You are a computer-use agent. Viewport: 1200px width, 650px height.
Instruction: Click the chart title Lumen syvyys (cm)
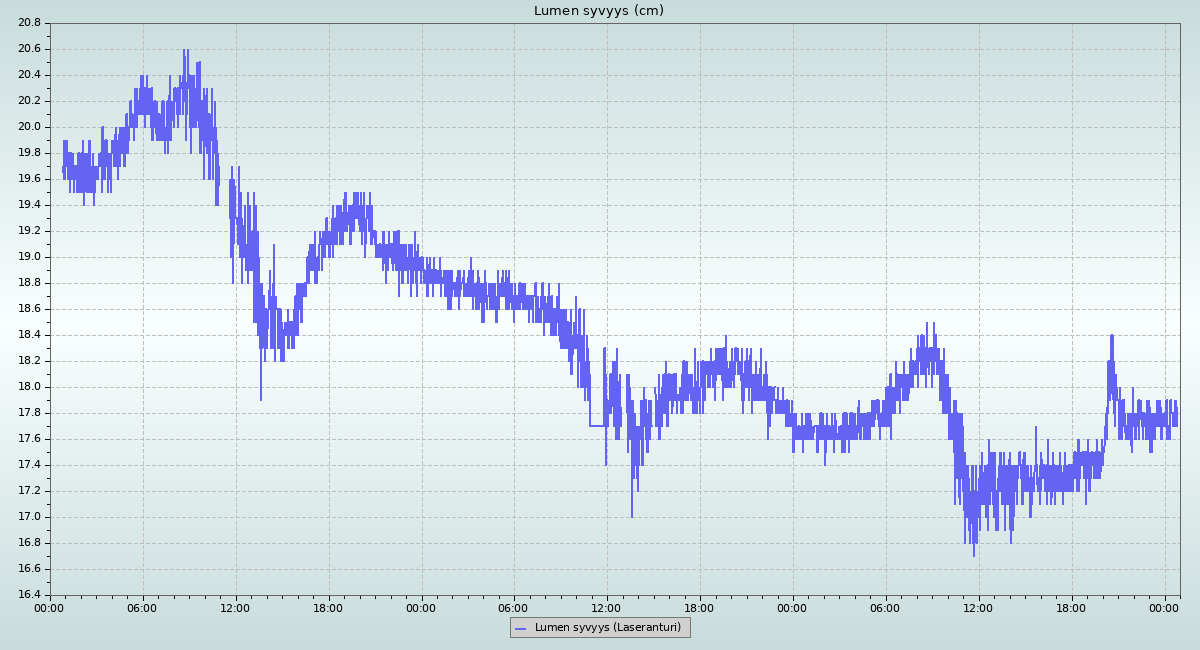tap(598, 11)
